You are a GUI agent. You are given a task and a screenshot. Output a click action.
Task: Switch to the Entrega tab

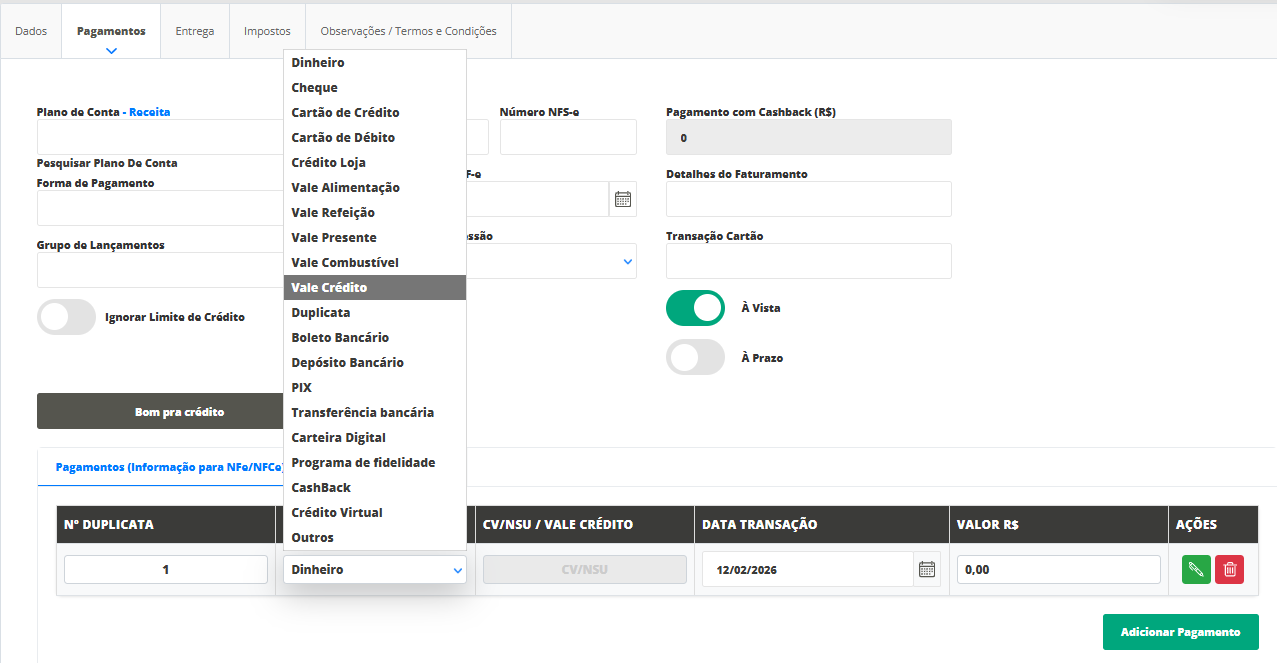coord(195,31)
